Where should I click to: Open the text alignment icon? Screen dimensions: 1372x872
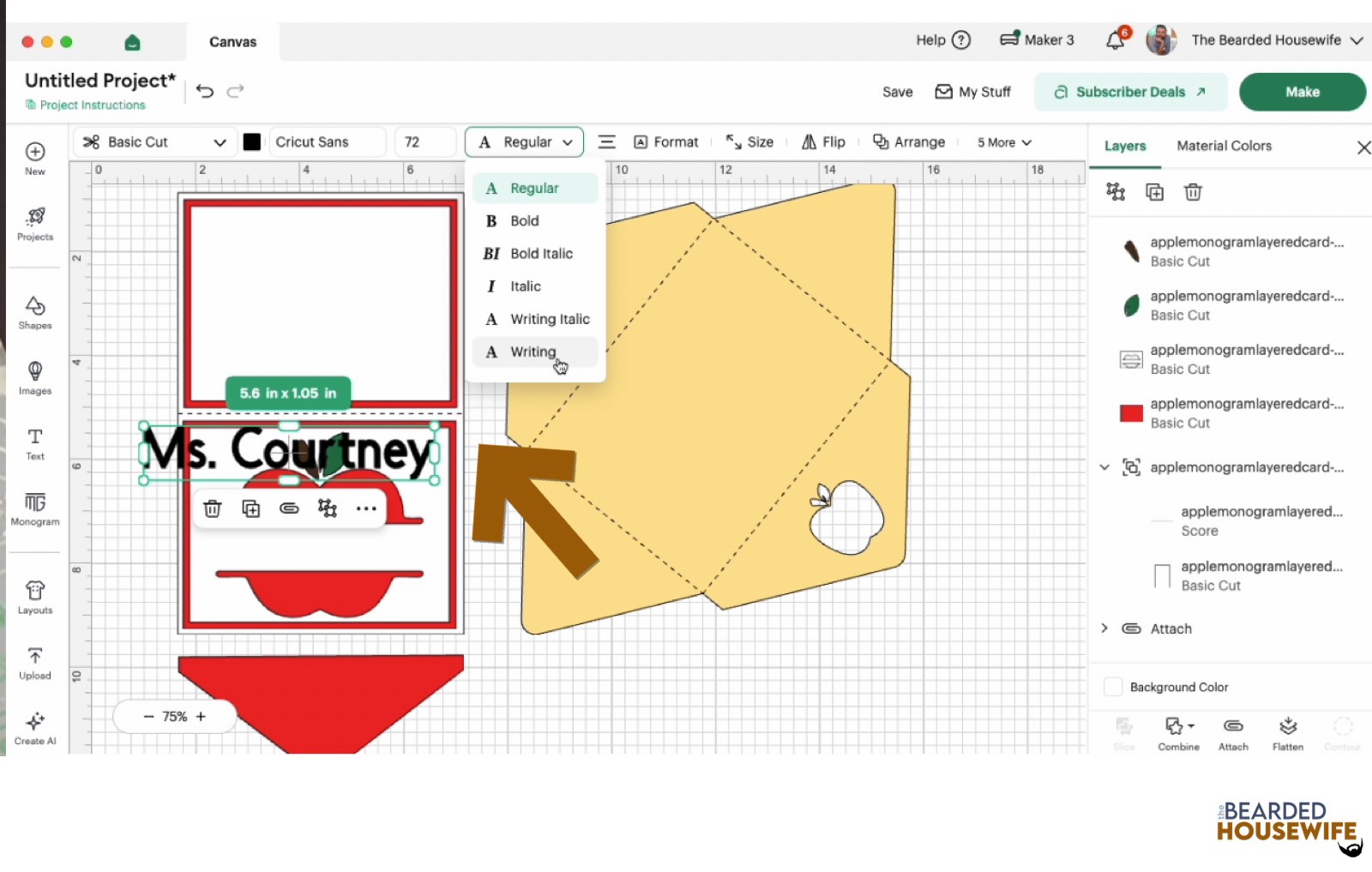tap(607, 142)
